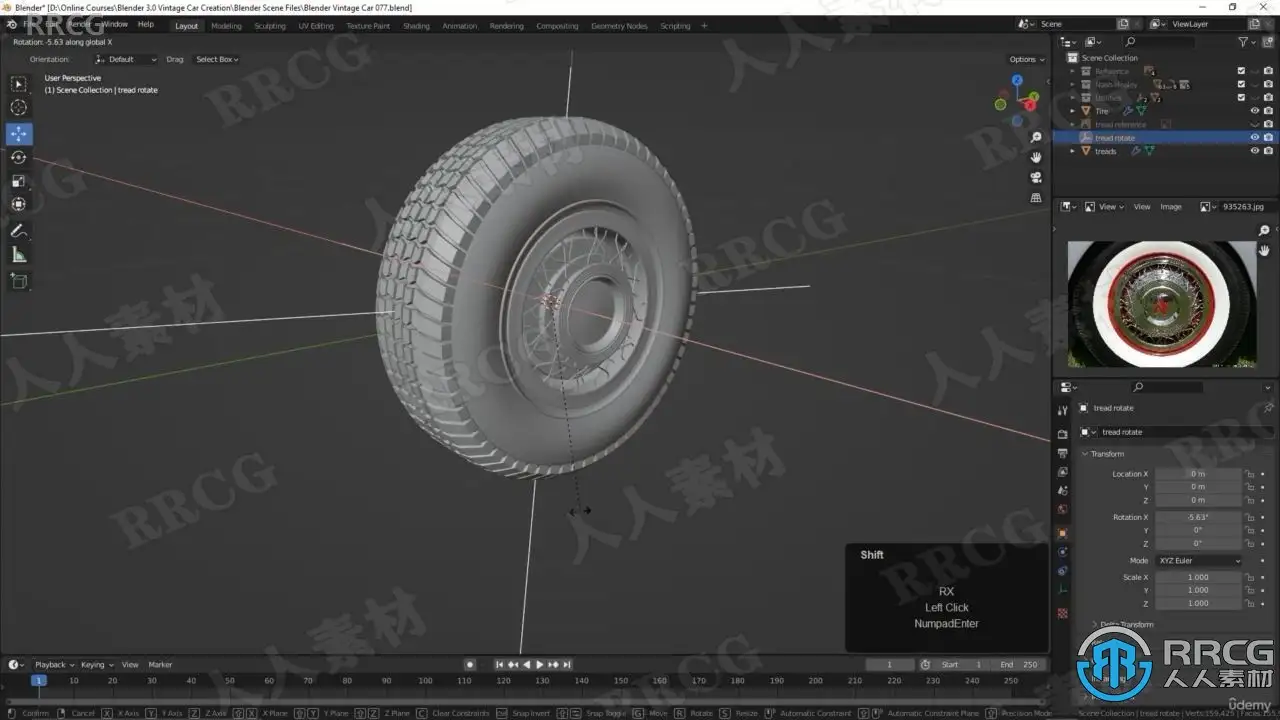Click frame 100 on the timeline
Image resolution: width=1280 pixels, height=720 pixels.
[425, 681]
